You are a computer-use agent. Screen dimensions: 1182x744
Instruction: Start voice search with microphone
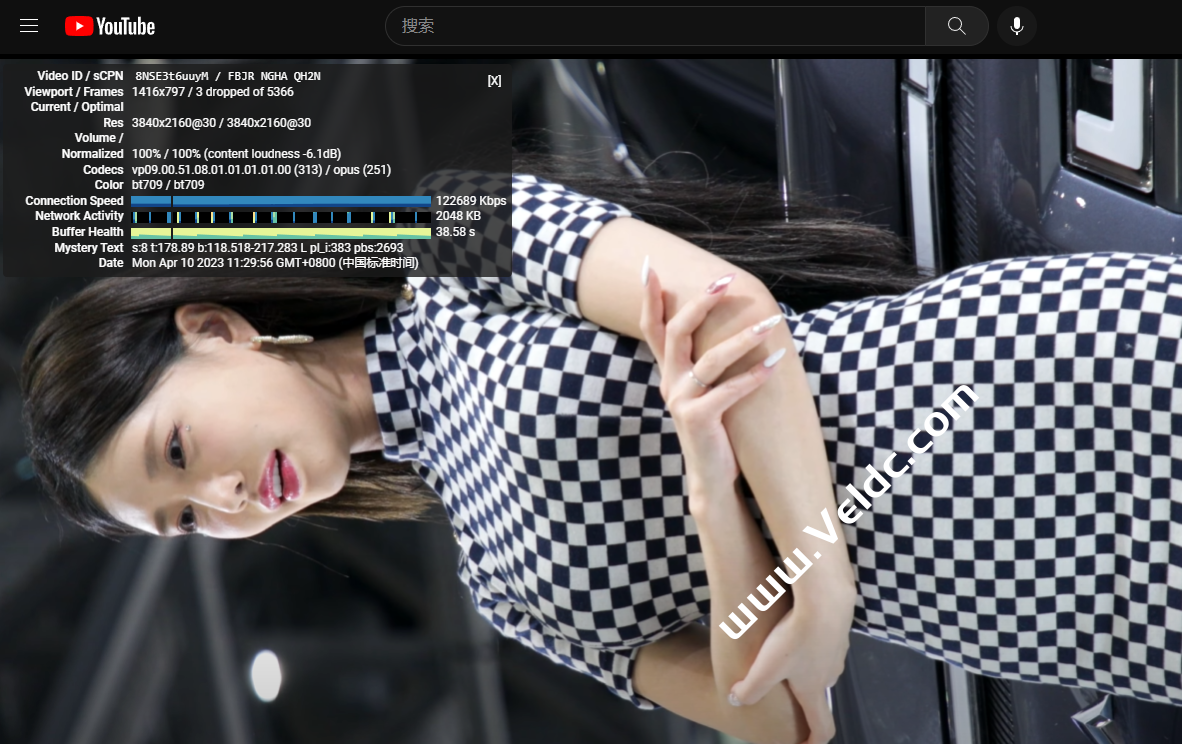(1016, 26)
